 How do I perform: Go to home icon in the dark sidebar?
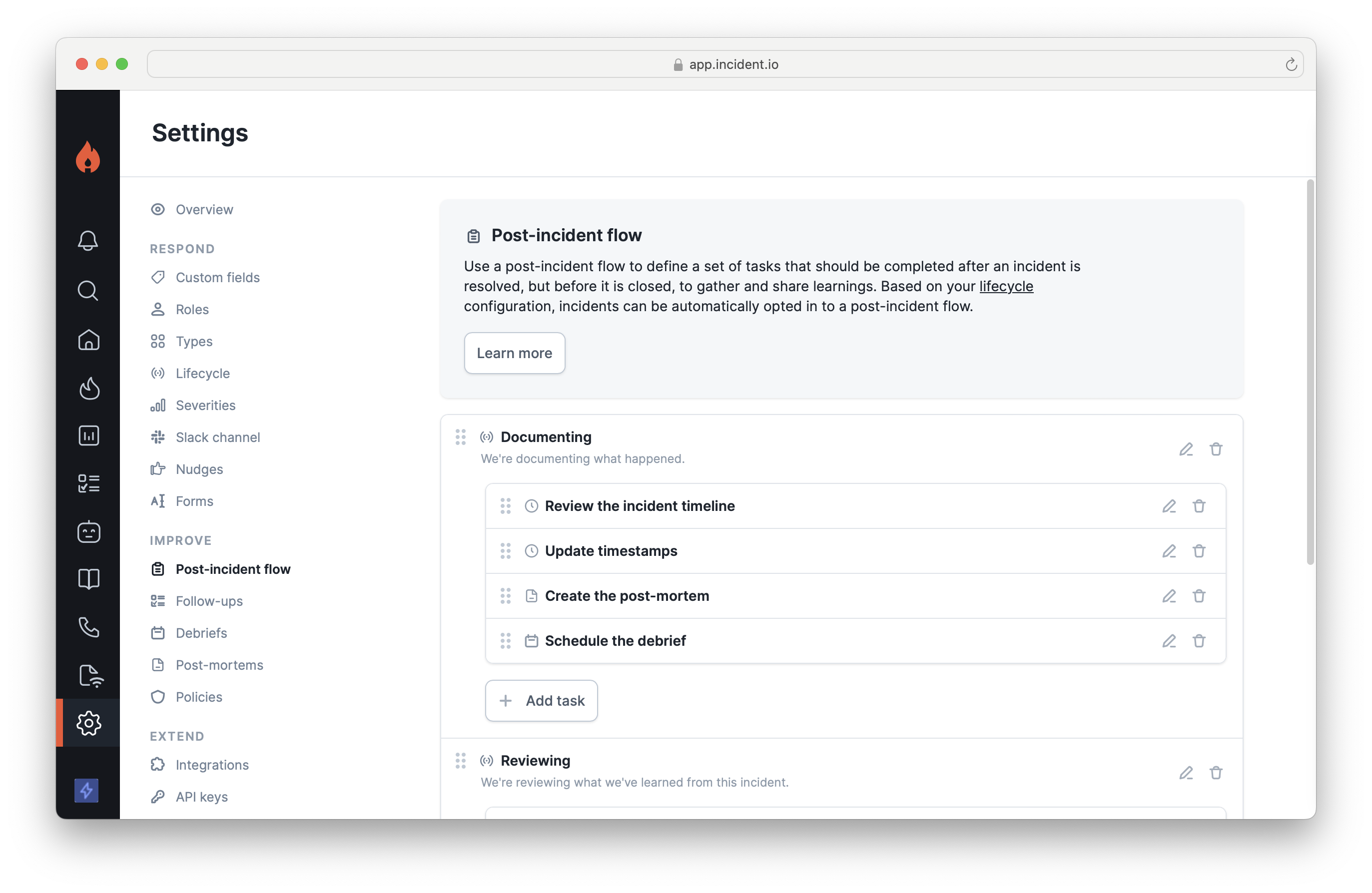(88, 339)
